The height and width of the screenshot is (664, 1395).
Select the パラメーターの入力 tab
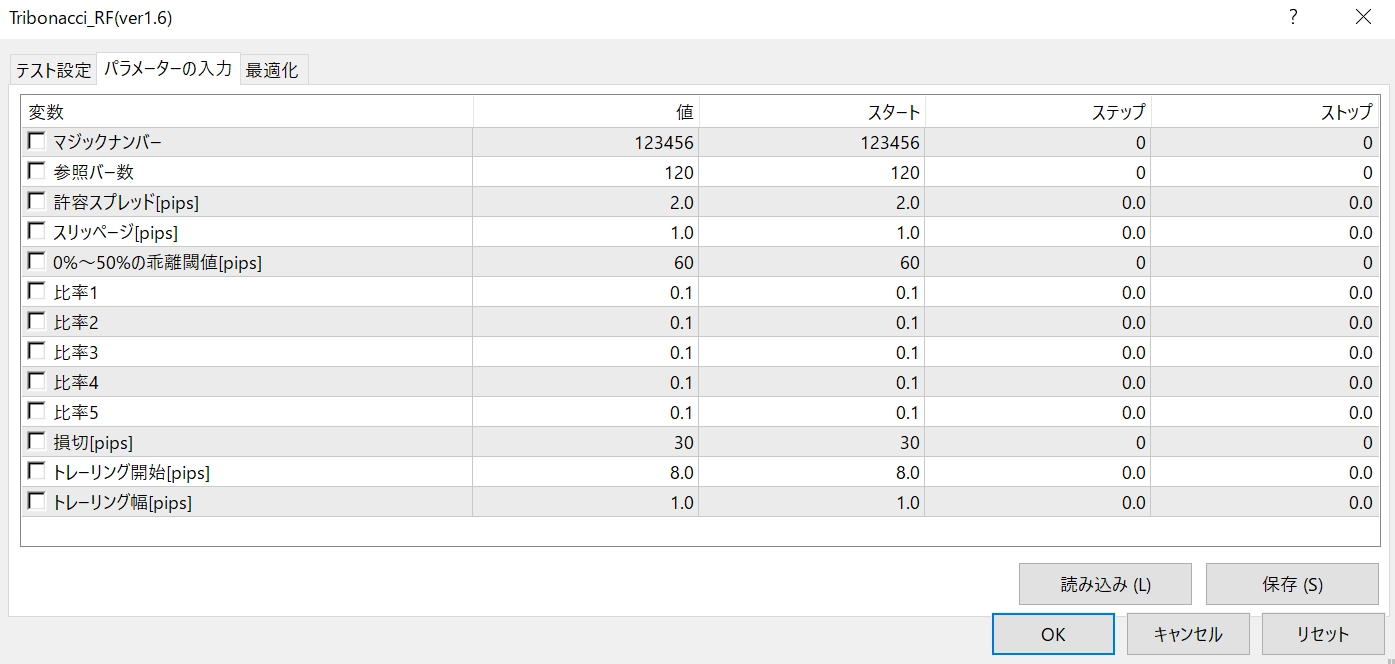[168, 69]
